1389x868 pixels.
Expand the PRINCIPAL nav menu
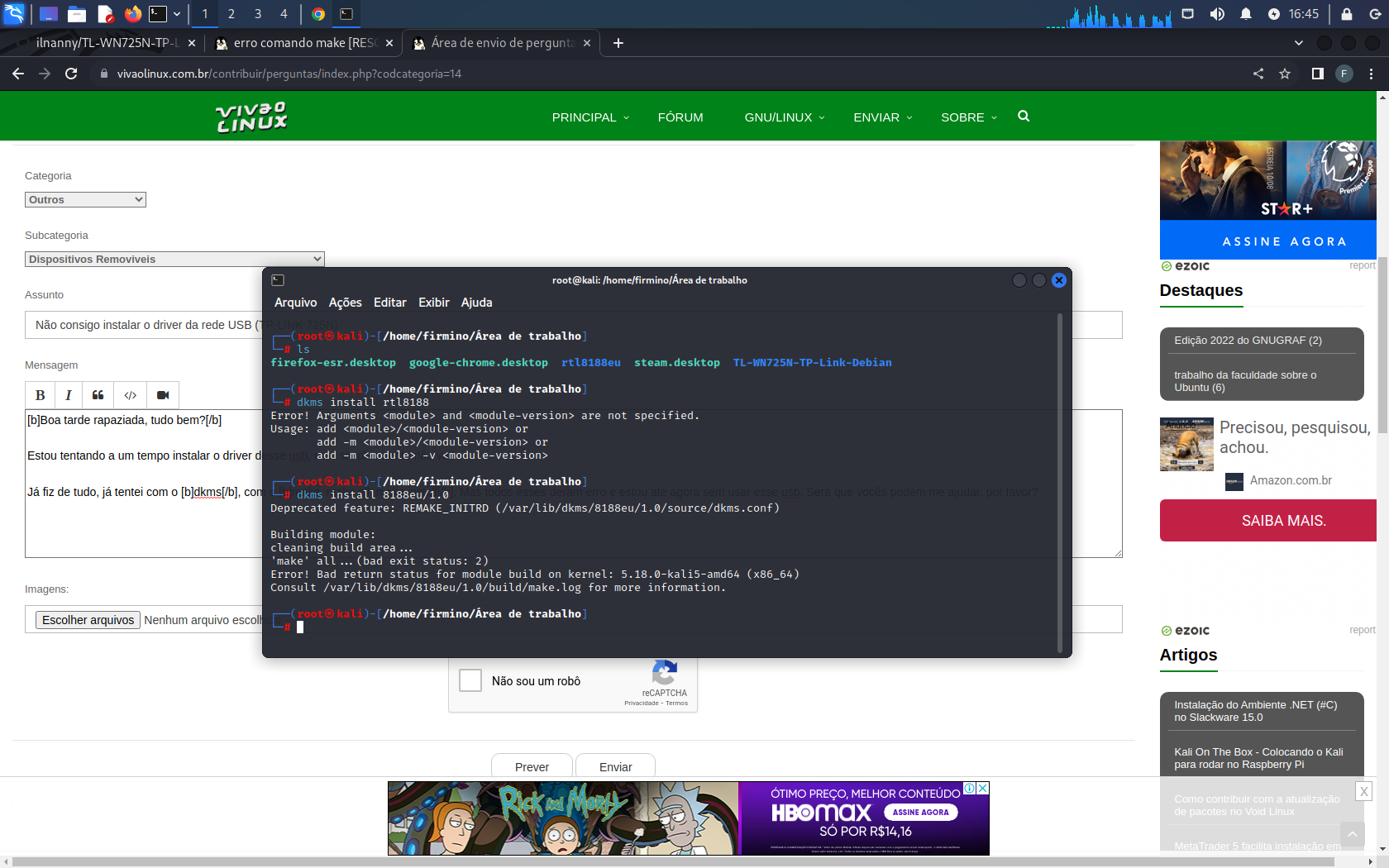point(590,117)
